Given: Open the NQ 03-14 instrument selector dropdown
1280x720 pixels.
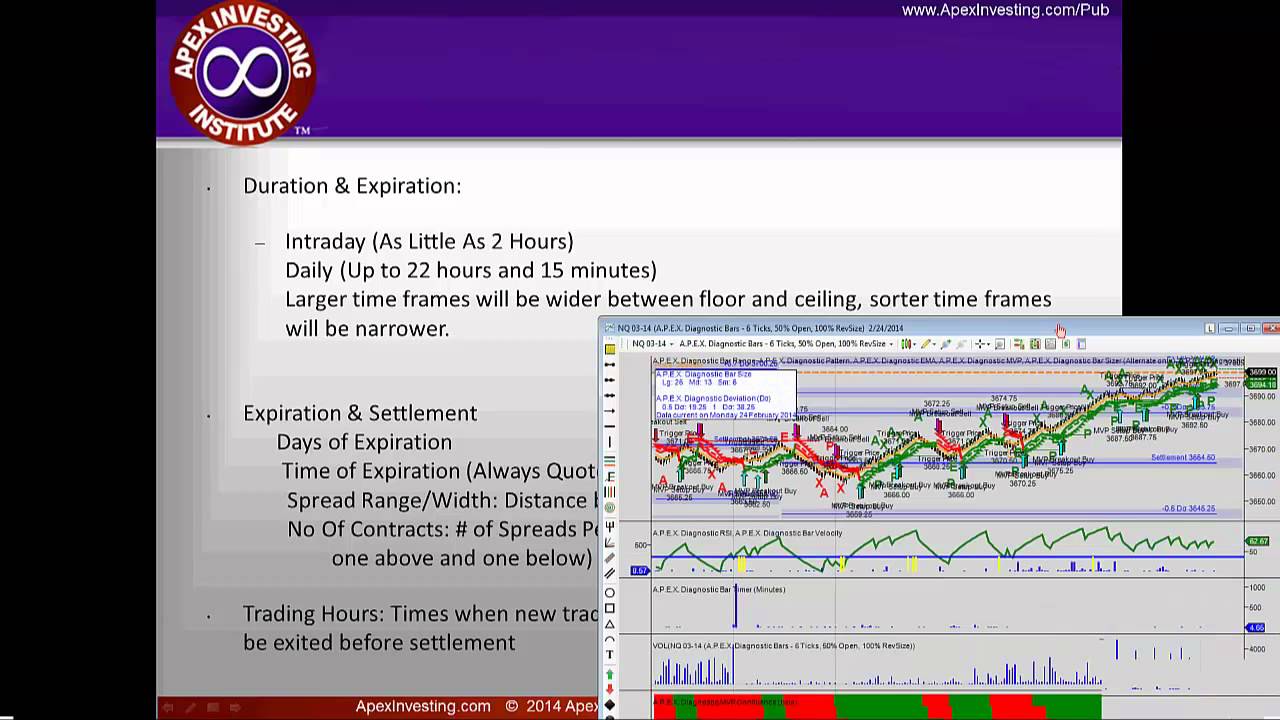Looking at the screenshot, I should pyautogui.click(x=653, y=344).
